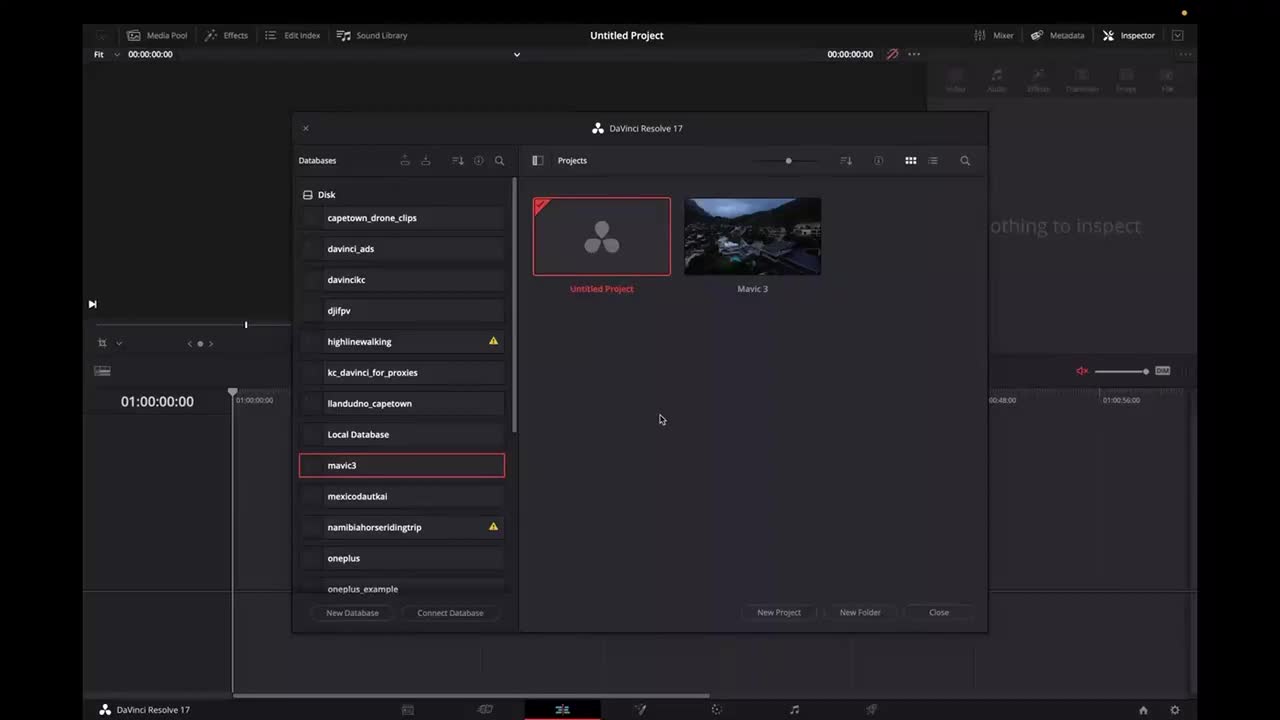This screenshot has width=1280, height=720.
Task: Open the Effects panel
Action: pyautogui.click(x=226, y=35)
